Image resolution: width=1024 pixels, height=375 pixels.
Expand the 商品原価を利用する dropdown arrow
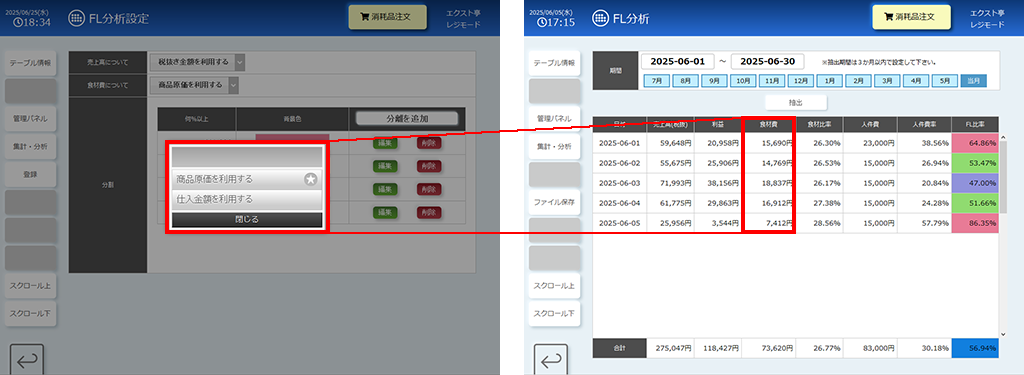point(234,85)
